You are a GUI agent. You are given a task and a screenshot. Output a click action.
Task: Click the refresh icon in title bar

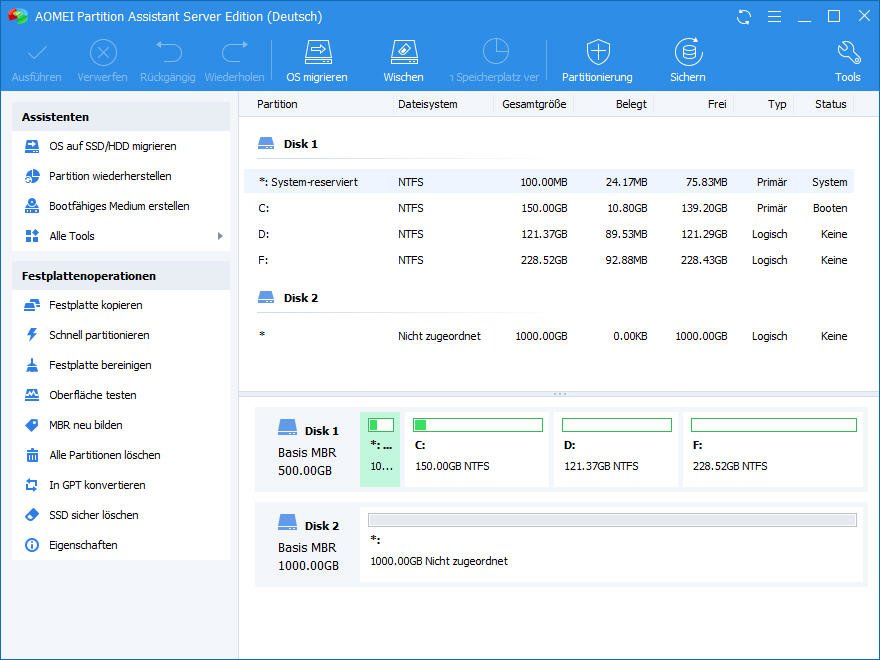click(744, 17)
